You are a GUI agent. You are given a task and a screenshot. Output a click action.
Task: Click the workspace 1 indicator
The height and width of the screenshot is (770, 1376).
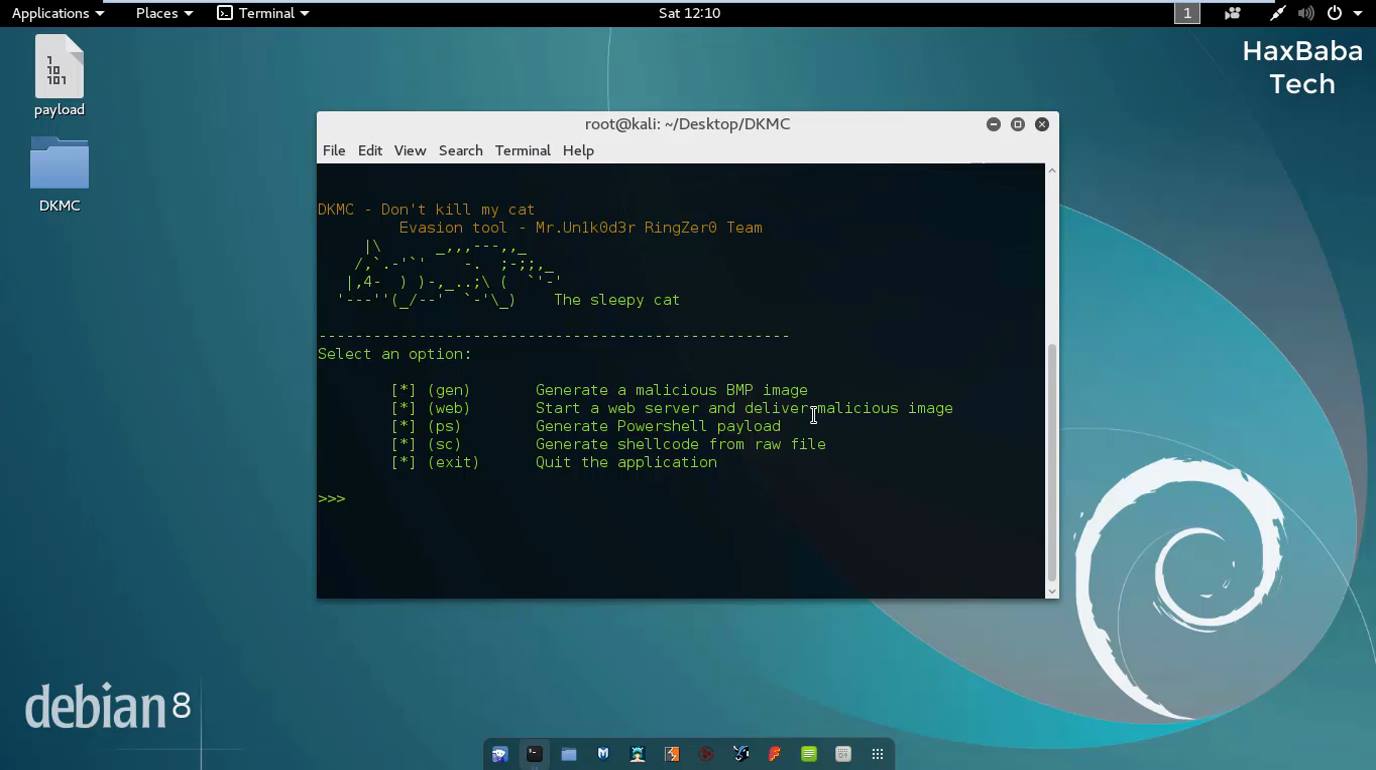point(1187,13)
